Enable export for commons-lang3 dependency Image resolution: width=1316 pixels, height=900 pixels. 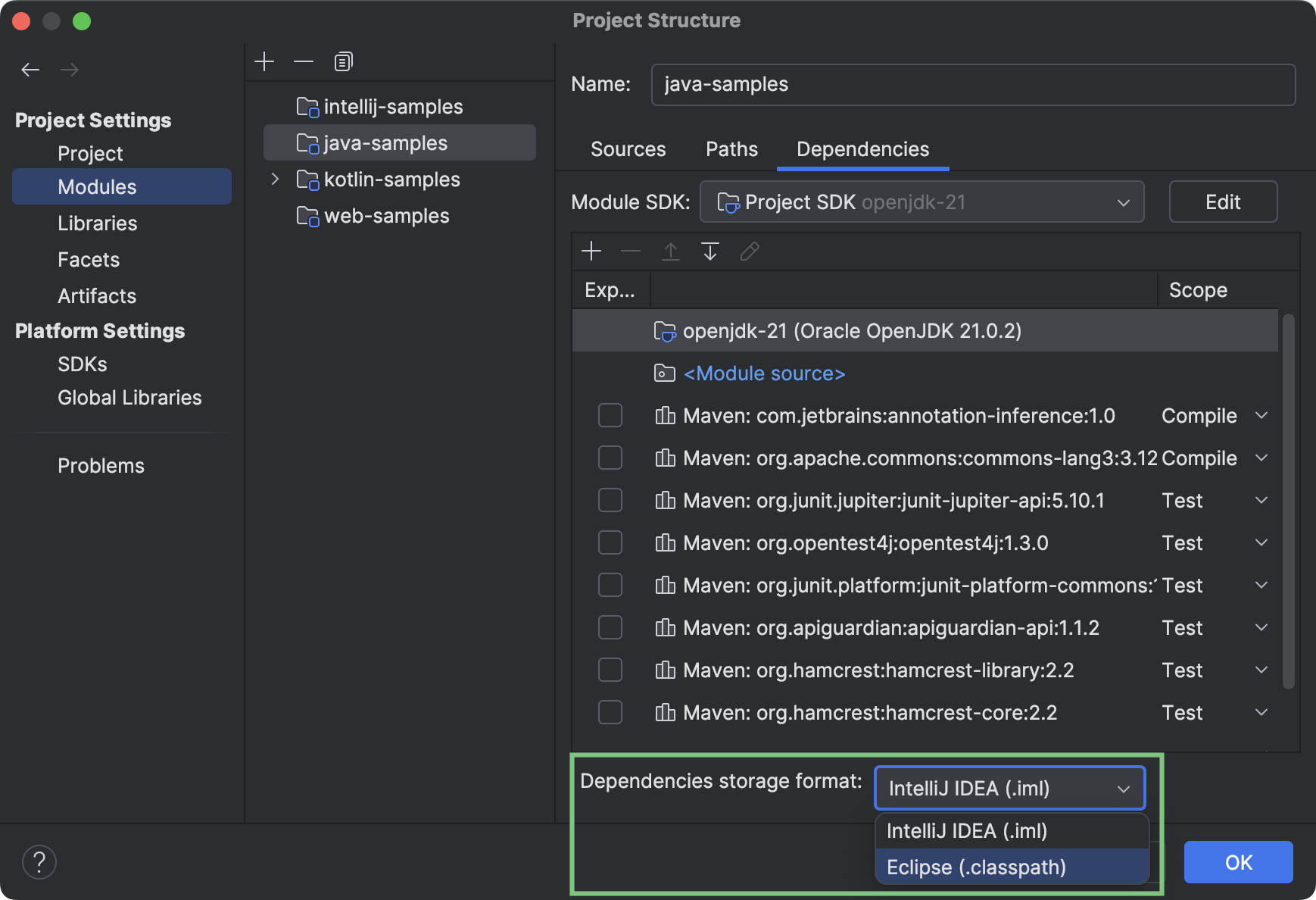point(610,458)
